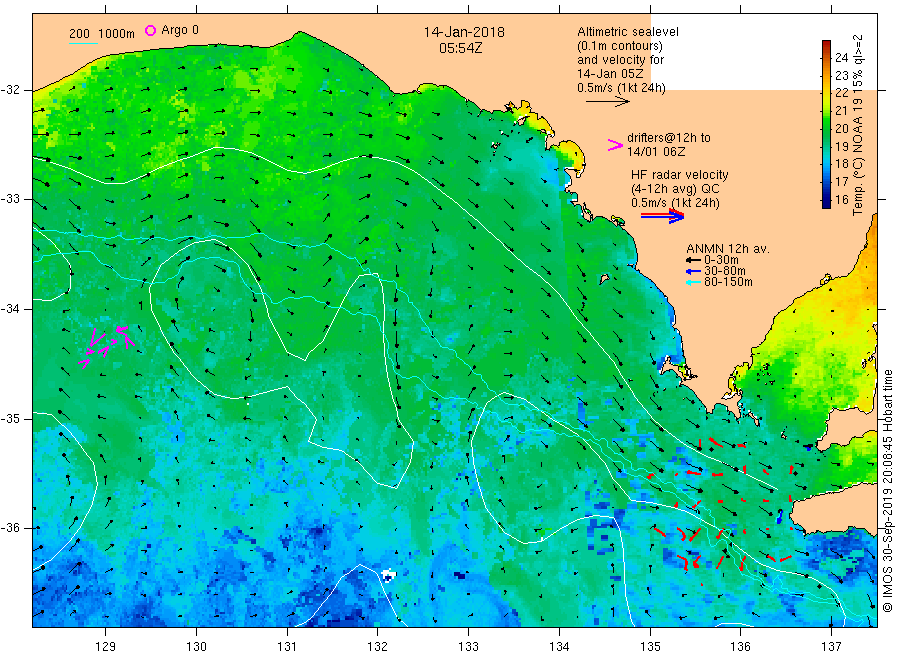
Task: Click the red and blue HF radar arrow
Action: coord(662,216)
